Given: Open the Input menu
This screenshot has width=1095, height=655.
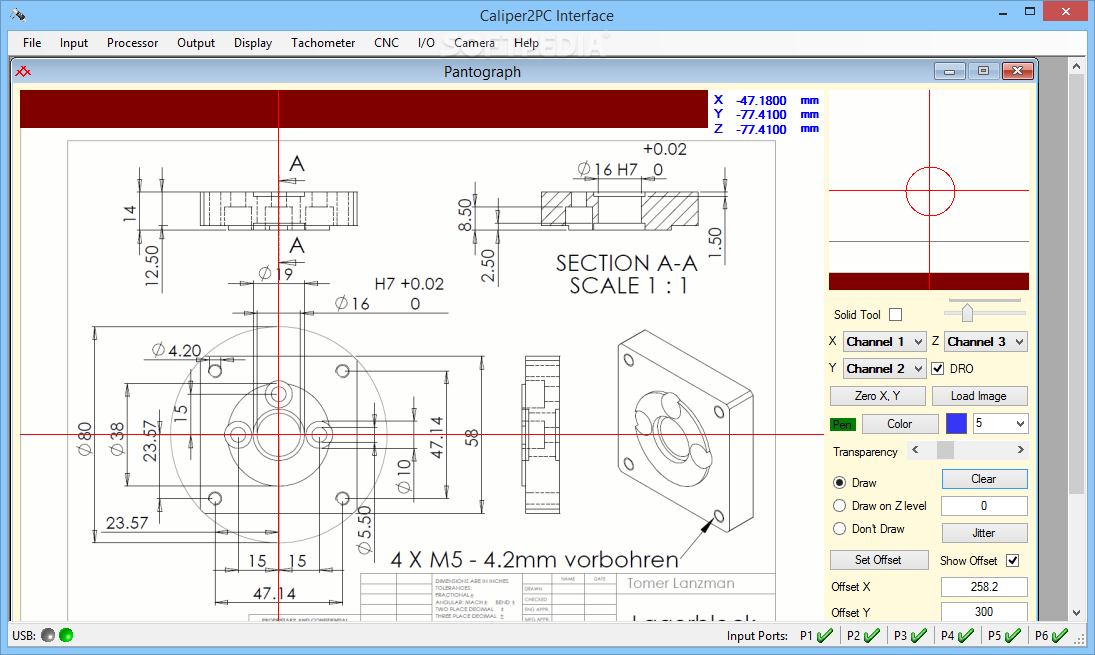Looking at the screenshot, I should 74,43.
